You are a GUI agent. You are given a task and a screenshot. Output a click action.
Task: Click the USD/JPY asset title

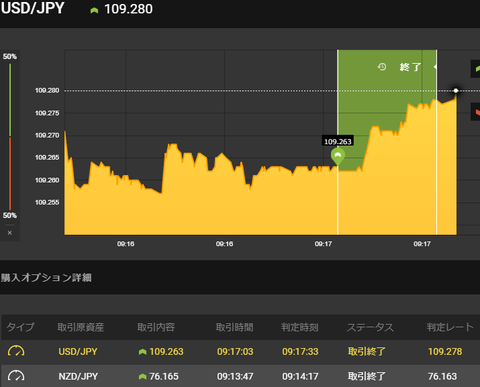pos(32,8)
